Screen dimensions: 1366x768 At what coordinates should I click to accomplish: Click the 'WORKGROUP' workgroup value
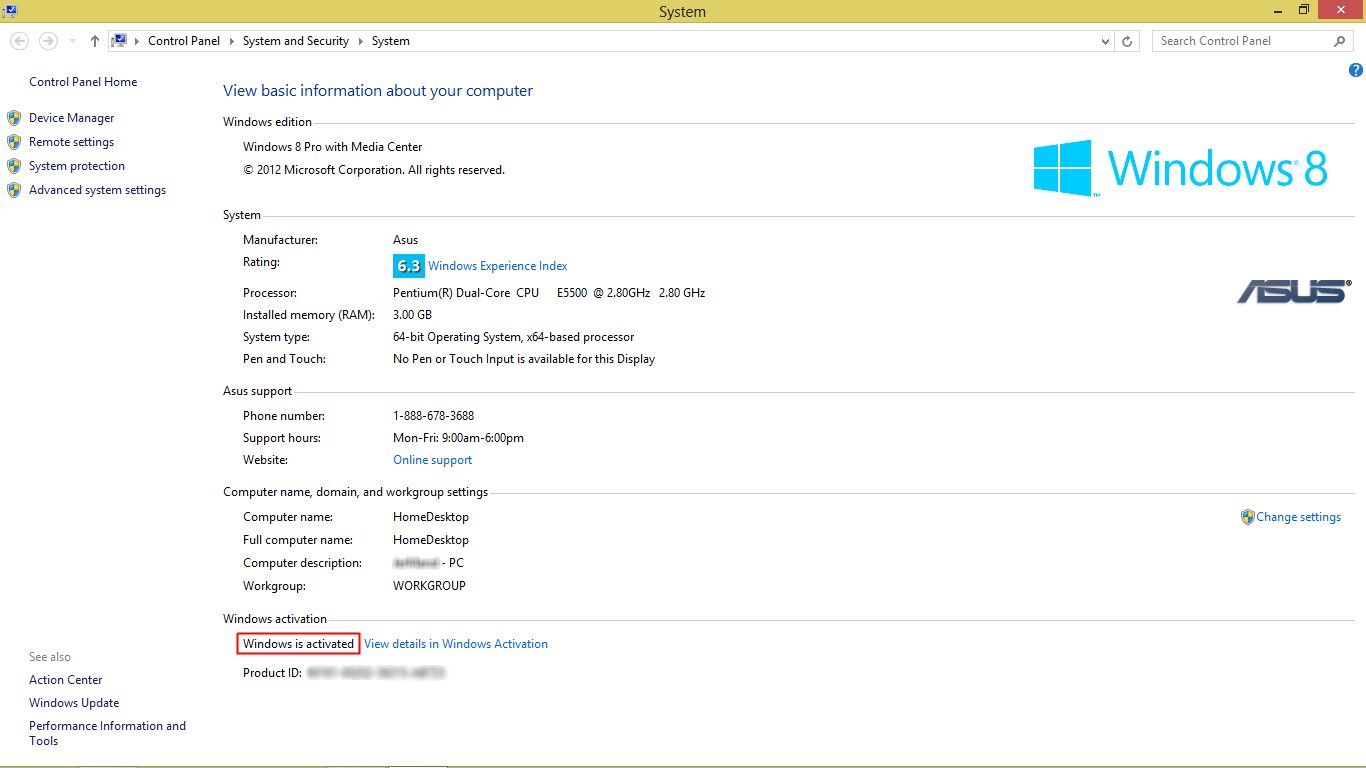coord(430,586)
